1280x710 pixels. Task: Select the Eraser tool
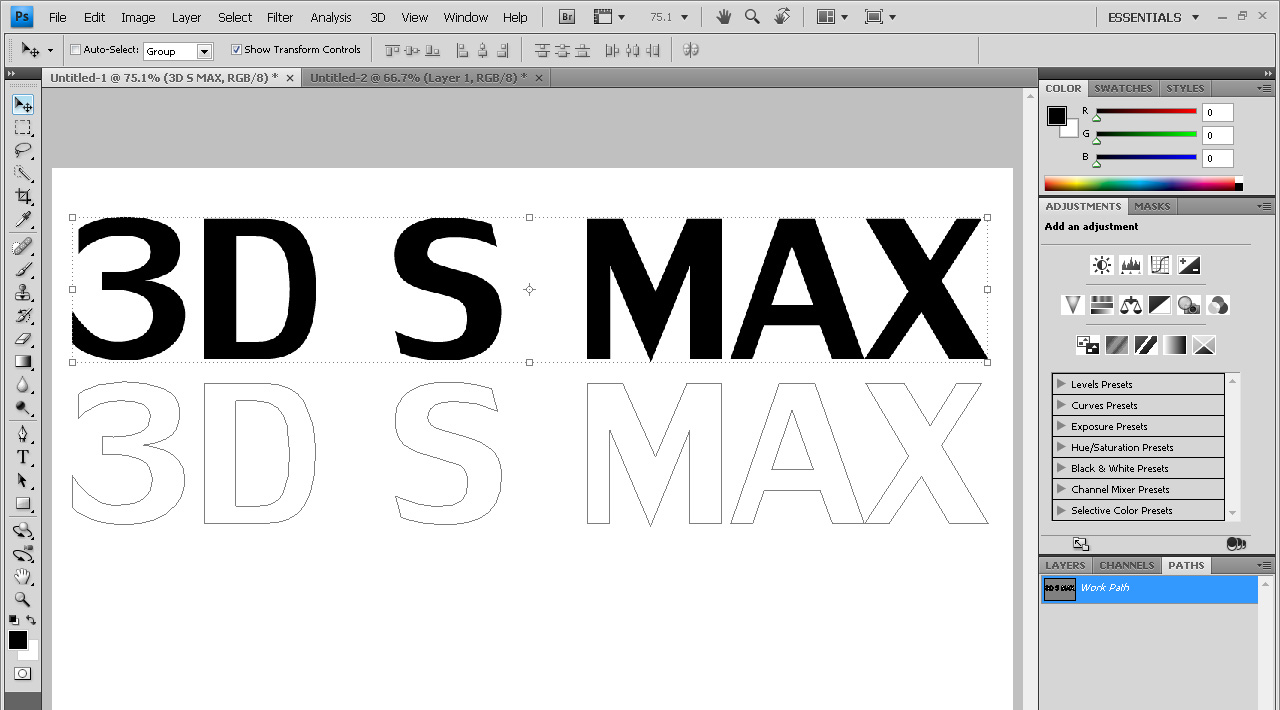(22, 339)
